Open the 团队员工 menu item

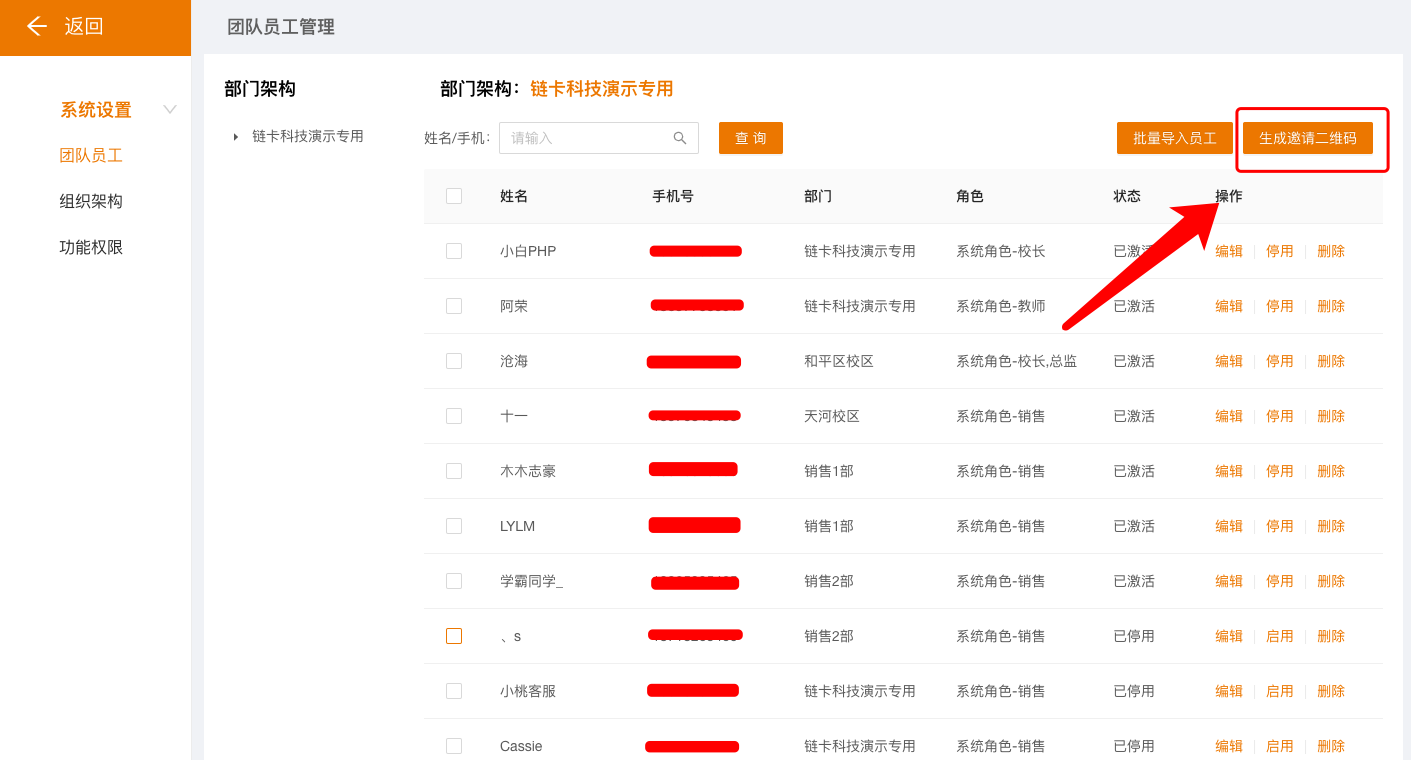tap(91, 155)
